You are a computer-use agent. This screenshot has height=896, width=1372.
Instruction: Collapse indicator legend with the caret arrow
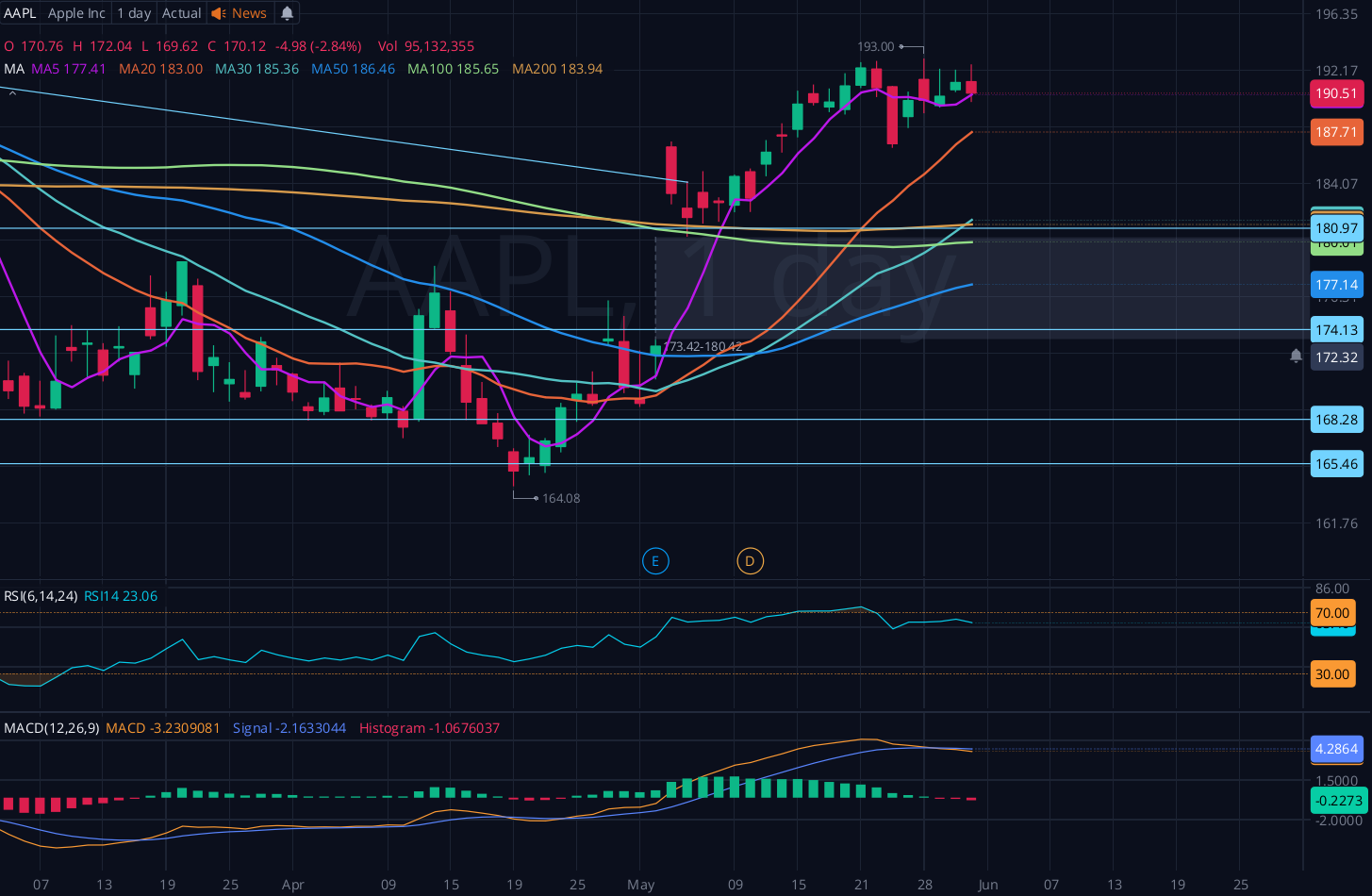[x=12, y=92]
